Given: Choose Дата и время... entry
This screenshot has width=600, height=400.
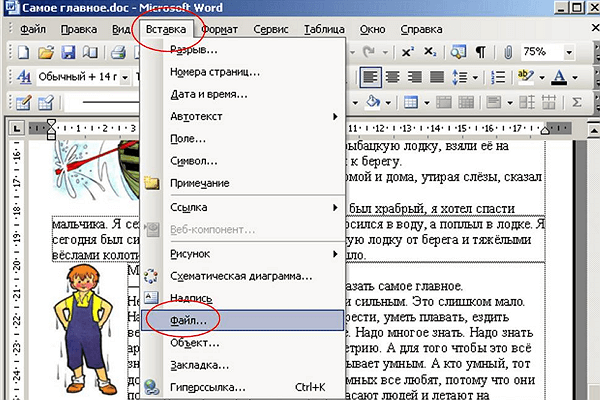Looking at the screenshot, I should 243,94.
